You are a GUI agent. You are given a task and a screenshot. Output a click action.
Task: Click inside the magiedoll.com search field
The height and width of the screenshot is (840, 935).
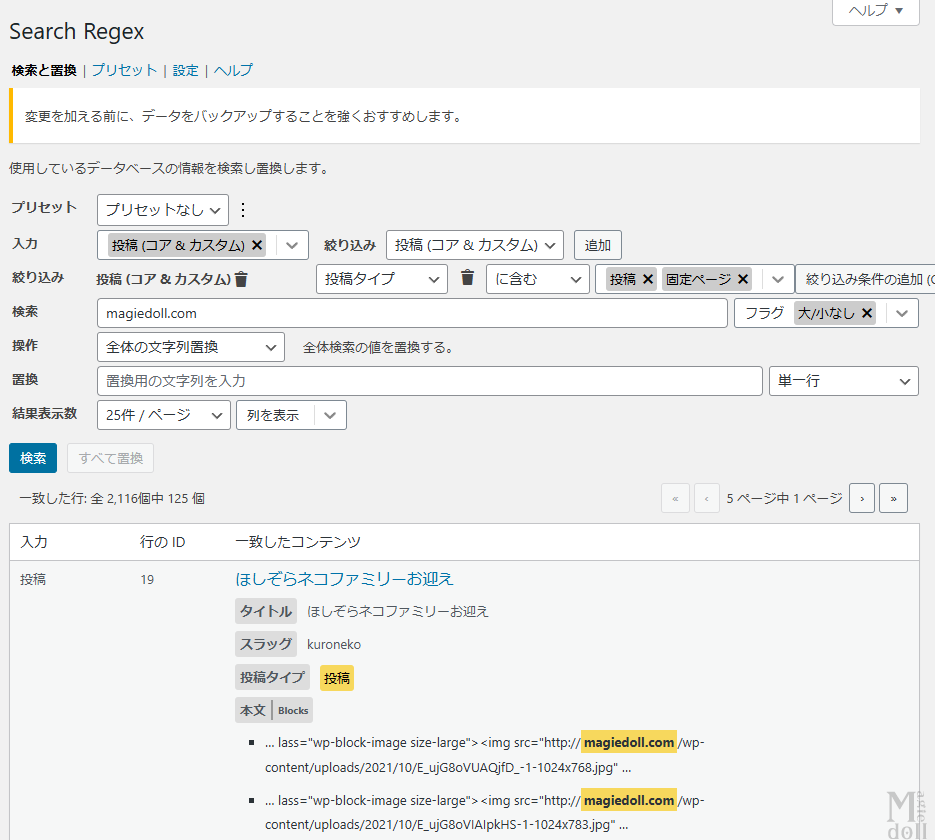tap(400, 313)
